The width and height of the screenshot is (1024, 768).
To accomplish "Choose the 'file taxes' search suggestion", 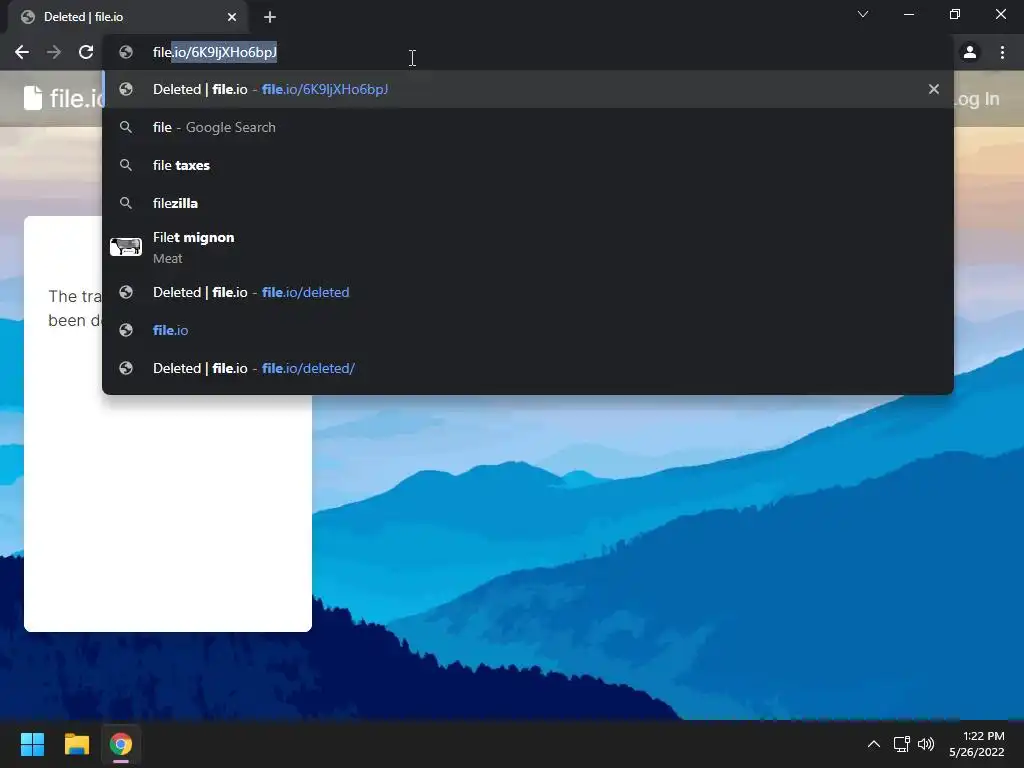I will click(528, 165).
